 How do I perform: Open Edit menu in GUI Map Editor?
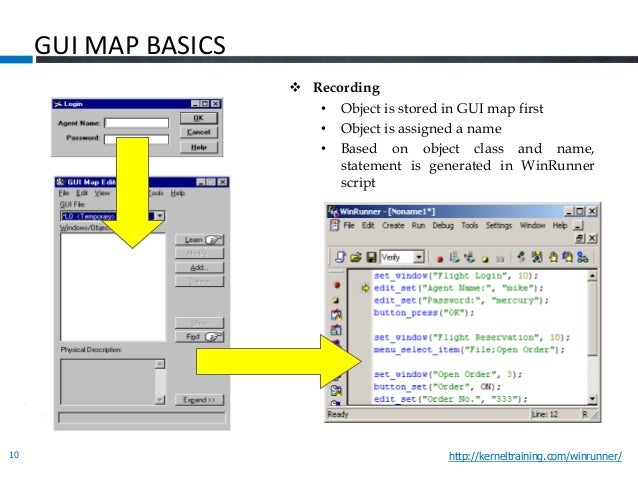[82, 193]
